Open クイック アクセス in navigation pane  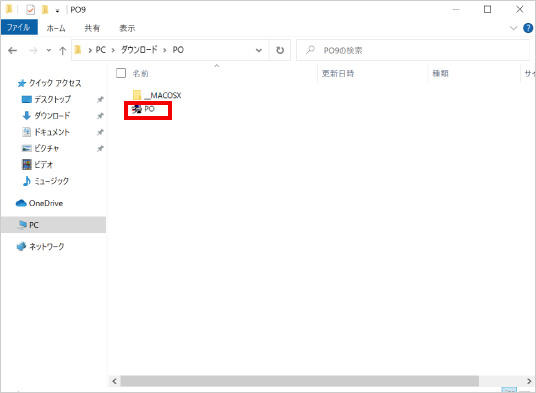pos(50,83)
